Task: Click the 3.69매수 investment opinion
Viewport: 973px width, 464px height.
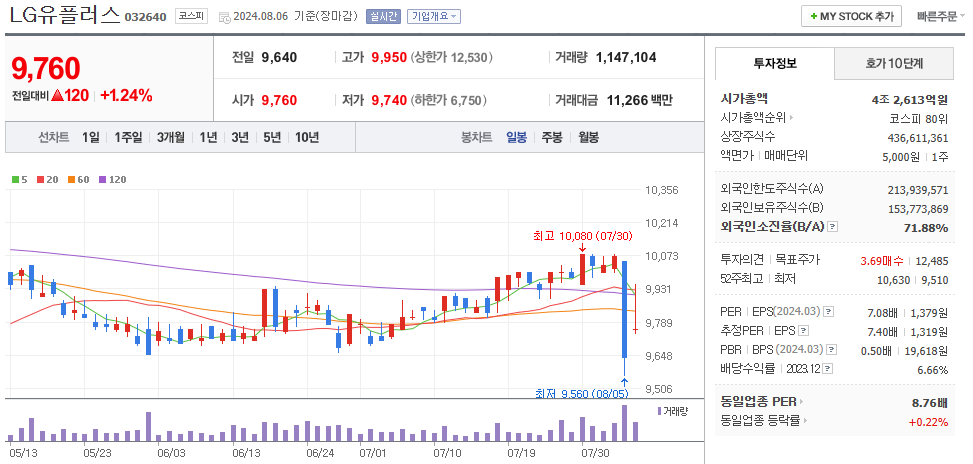Action: [x=882, y=261]
